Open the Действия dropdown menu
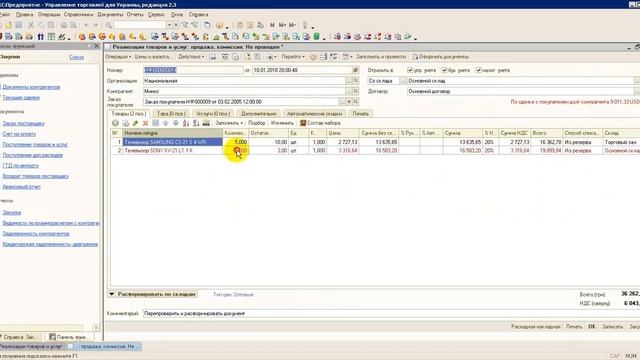 tap(191, 57)
